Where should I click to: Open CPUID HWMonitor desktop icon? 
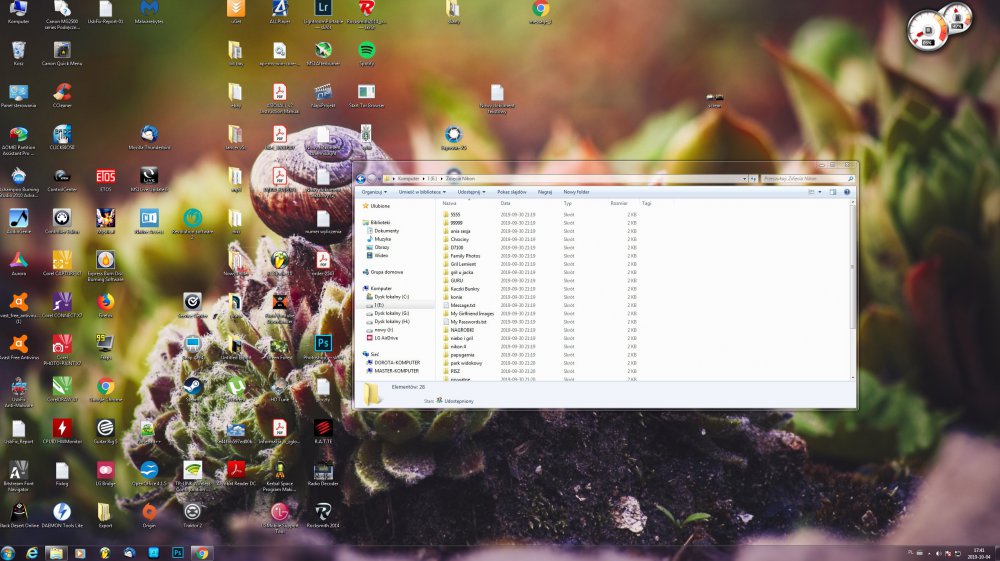[62, 430]
